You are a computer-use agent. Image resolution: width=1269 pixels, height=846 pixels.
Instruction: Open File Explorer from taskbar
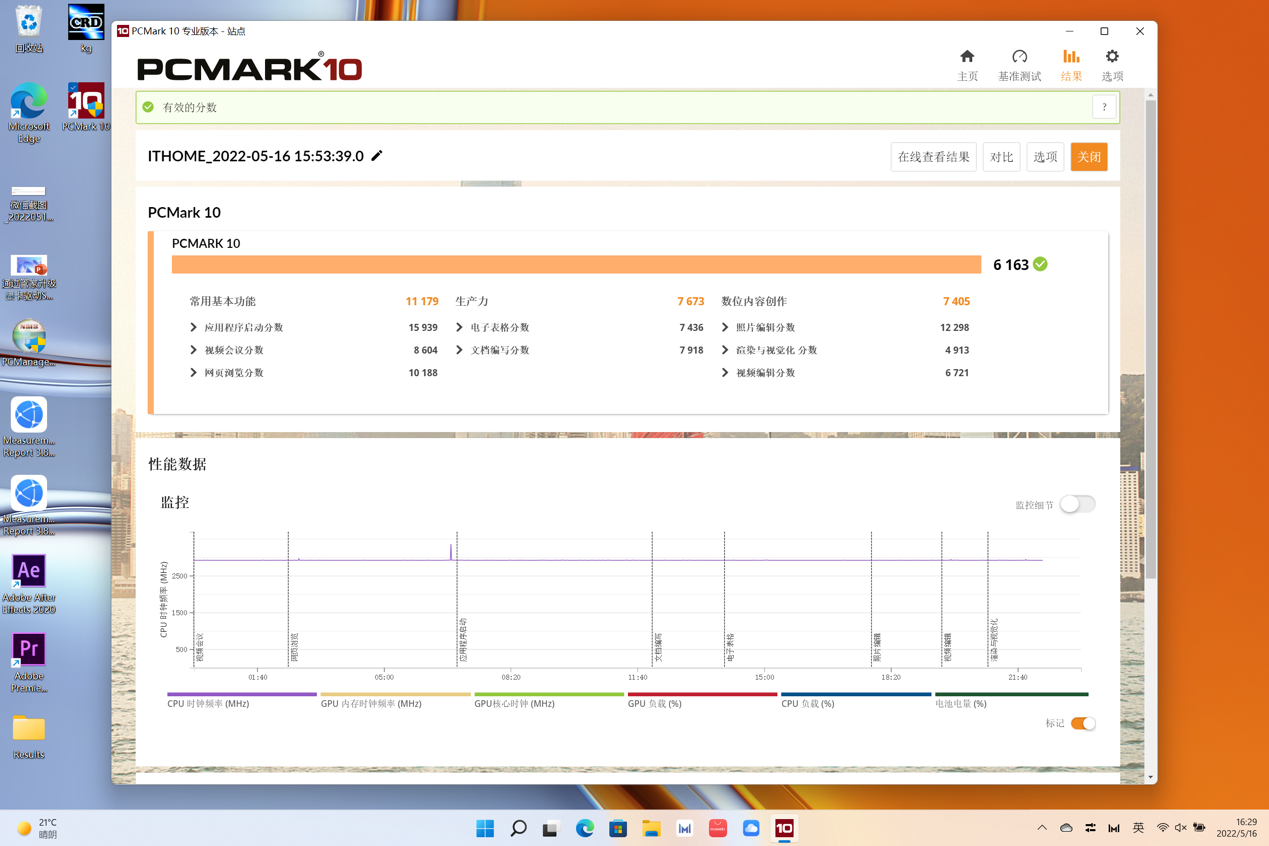pyautogui.click(x=651, y=828)
